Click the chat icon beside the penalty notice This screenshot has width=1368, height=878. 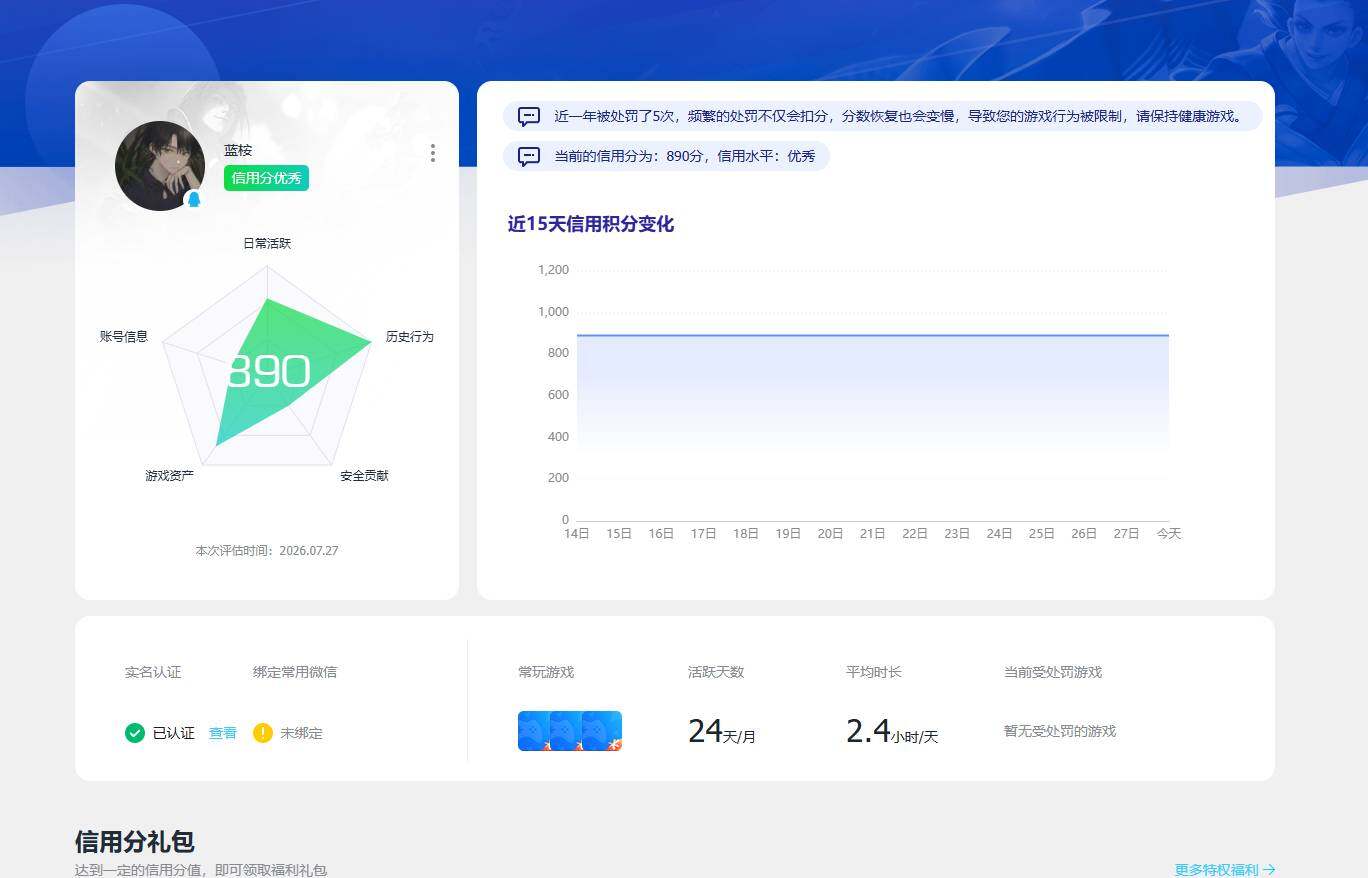point(529,117)
